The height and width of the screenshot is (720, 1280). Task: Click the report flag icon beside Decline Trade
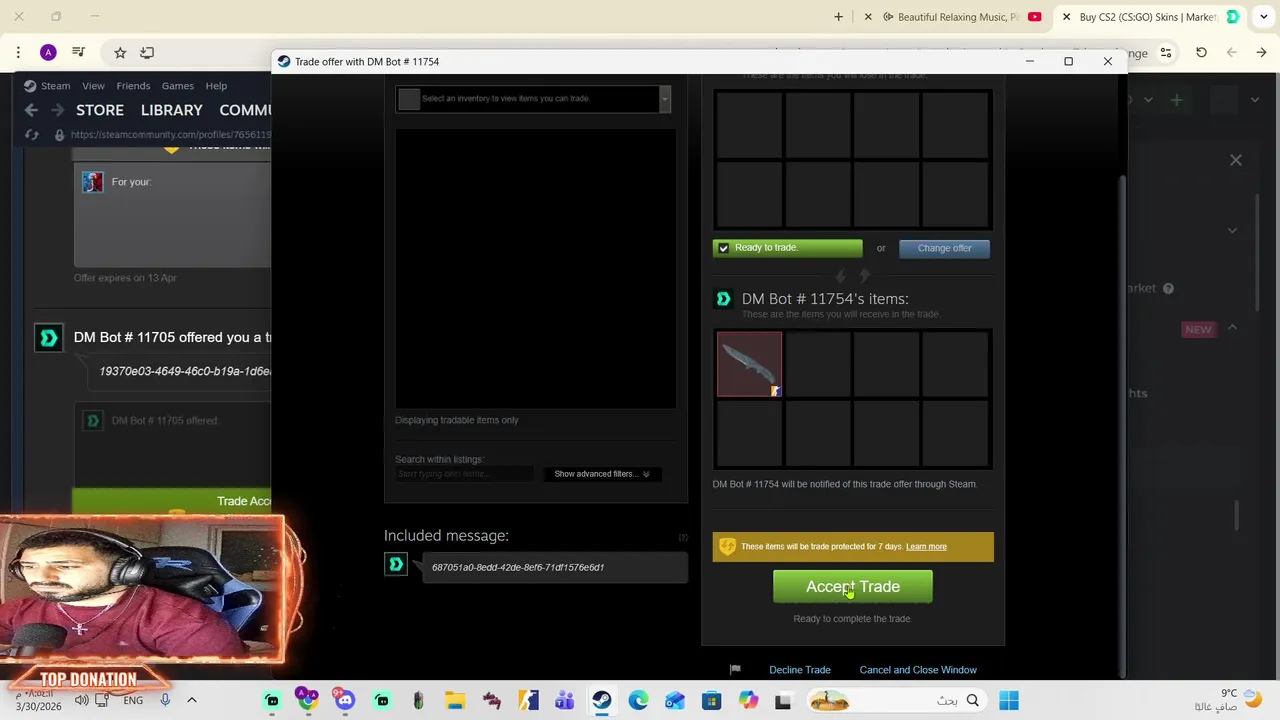[735, 670]
